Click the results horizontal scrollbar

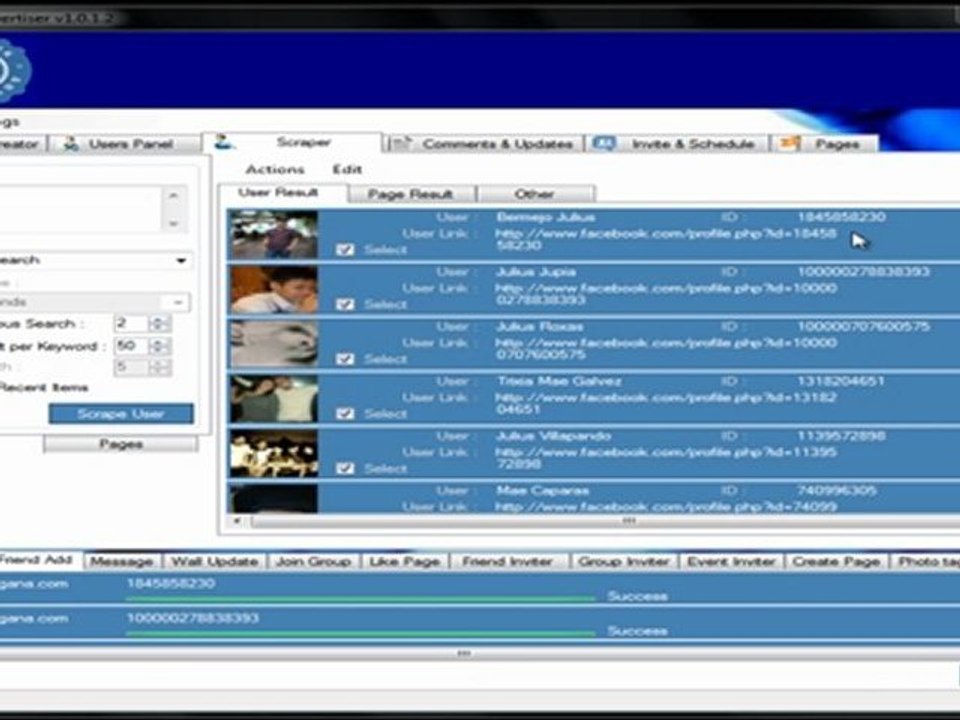(x=606, y=521)
